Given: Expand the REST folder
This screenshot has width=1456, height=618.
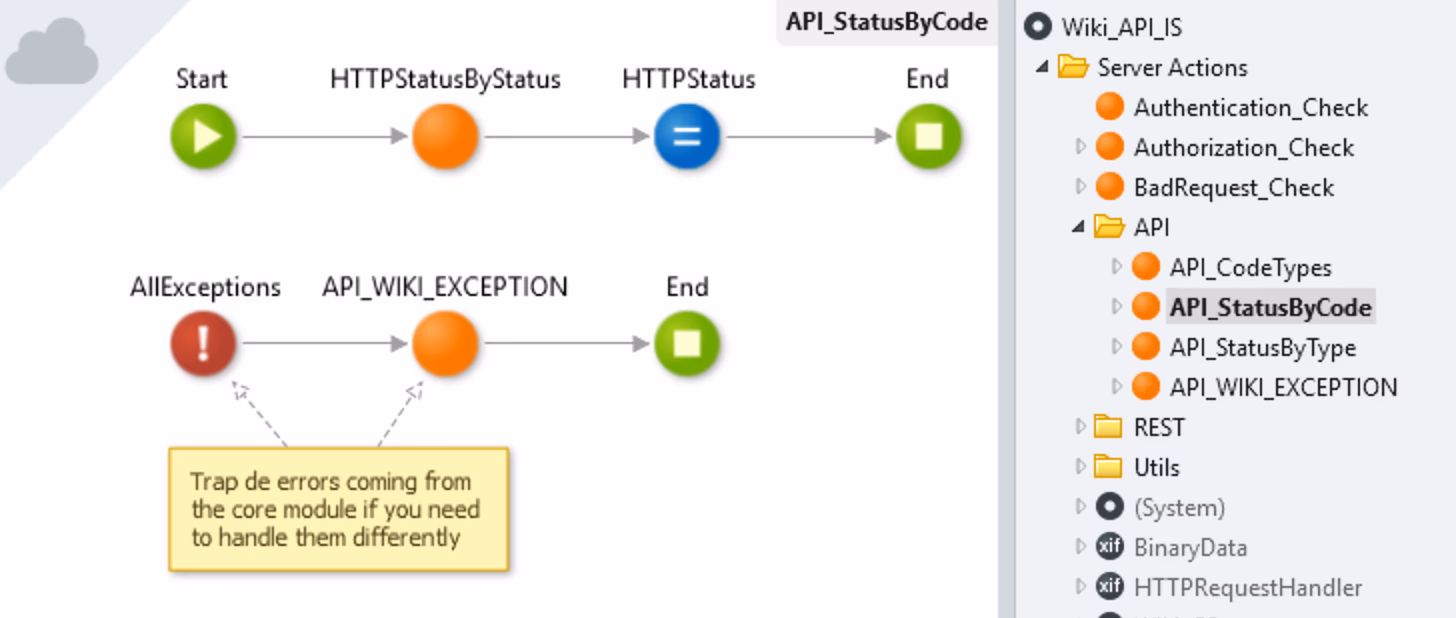Looking at the screenshot, I should coord(1080,427).
